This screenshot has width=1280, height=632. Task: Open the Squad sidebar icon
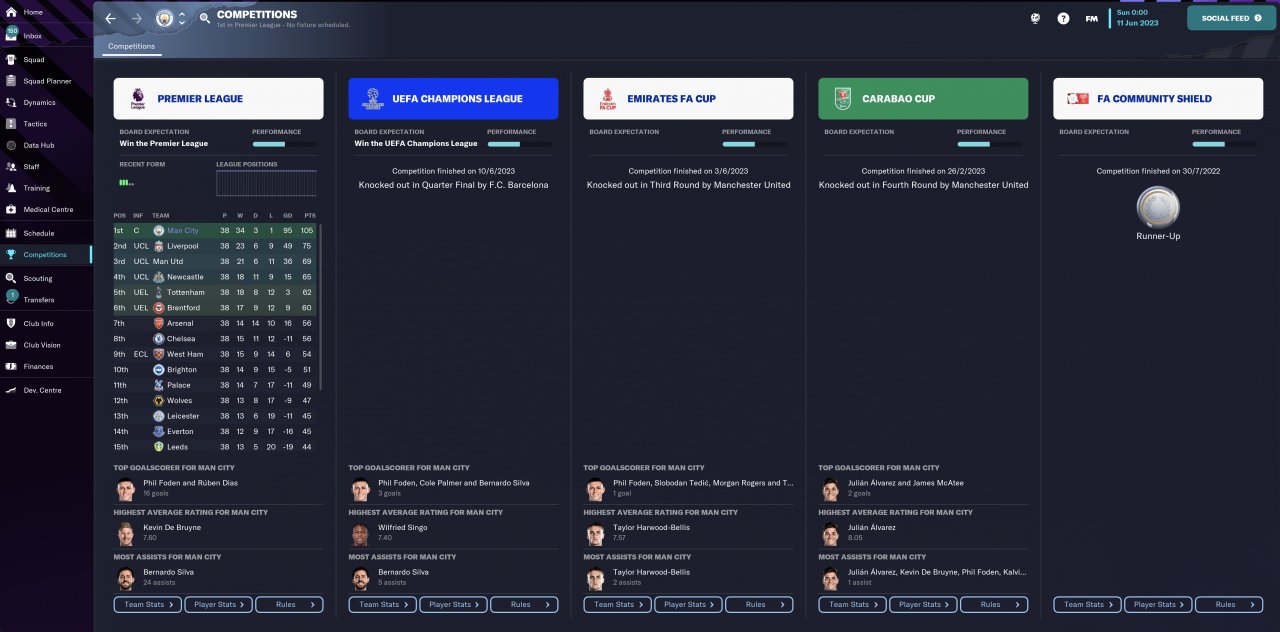(12, 59)
